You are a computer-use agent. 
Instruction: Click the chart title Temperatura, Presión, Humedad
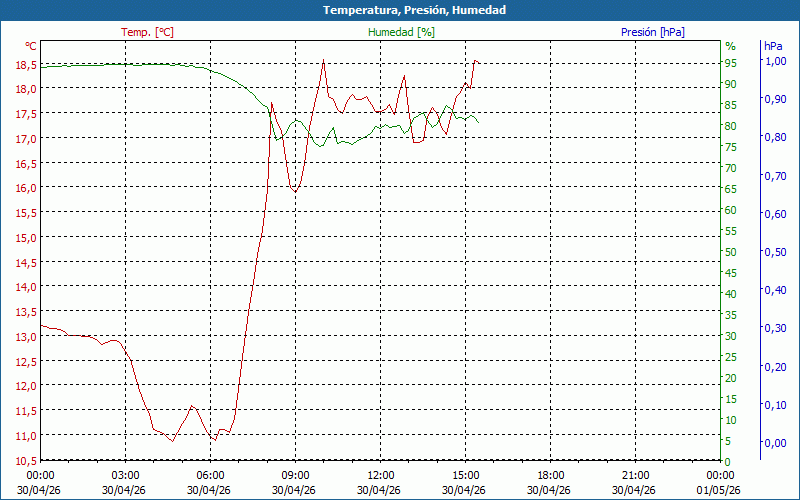coord(400,10)
